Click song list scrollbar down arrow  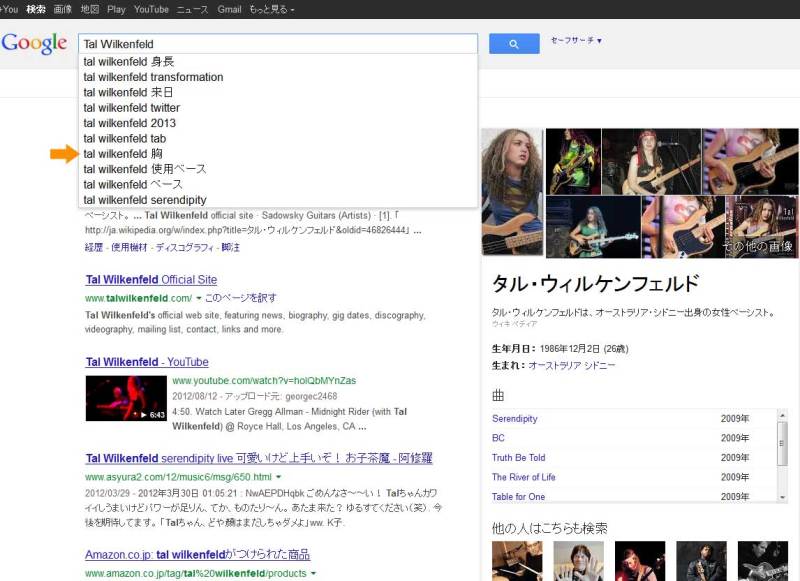(x=782, y=497)
